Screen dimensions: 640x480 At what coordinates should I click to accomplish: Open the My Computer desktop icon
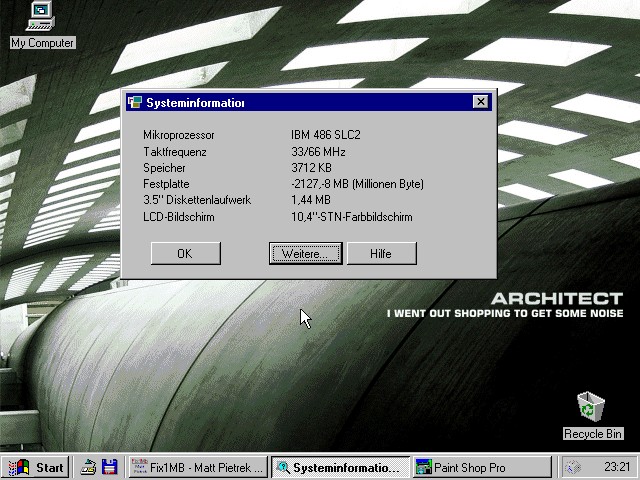(41, 25)
